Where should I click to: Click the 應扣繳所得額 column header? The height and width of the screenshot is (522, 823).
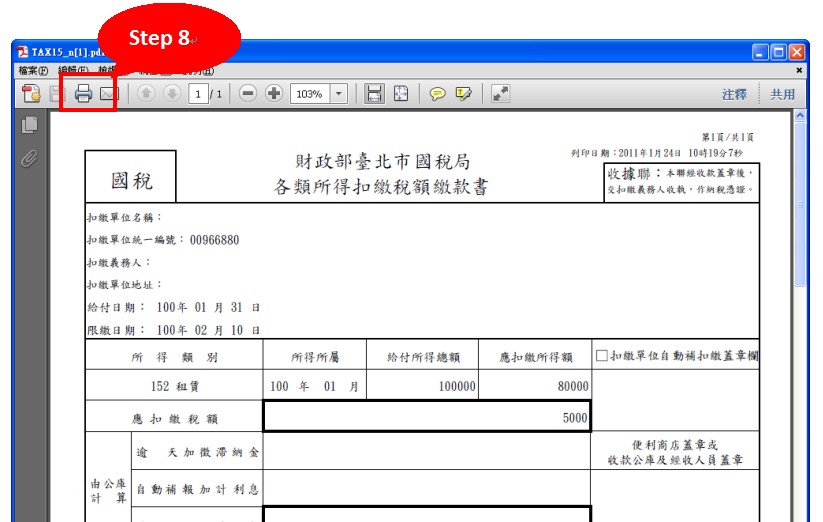pyautogui.click(x=535, y=357)
